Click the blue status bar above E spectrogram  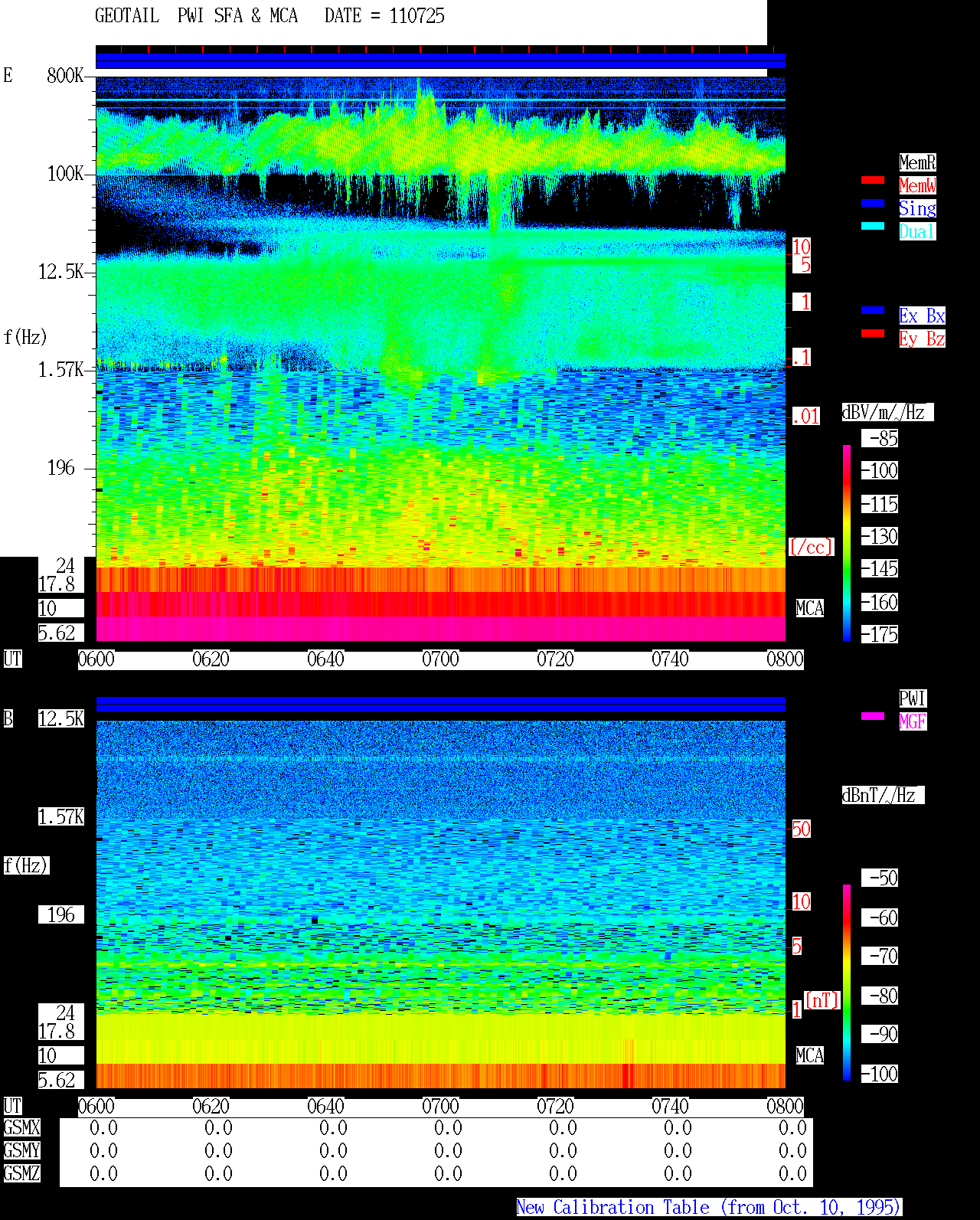click(440, 61)
